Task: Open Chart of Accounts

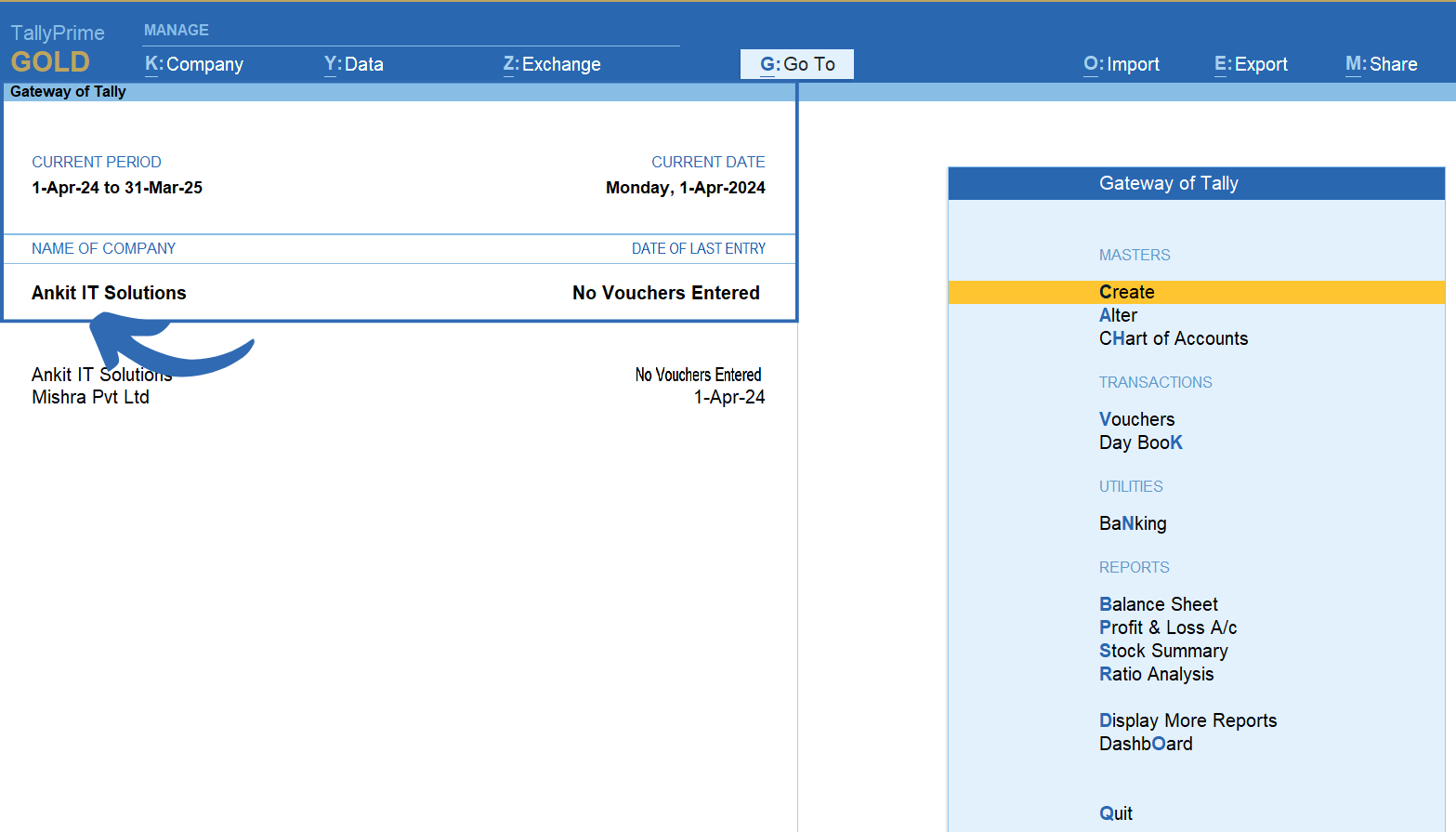Action: coord(1174,338)
